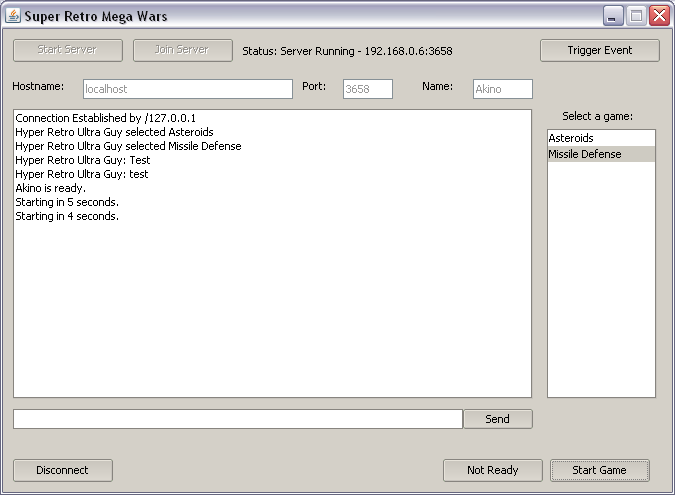Start the game
The image size is (675, 495).
point(599,470)
